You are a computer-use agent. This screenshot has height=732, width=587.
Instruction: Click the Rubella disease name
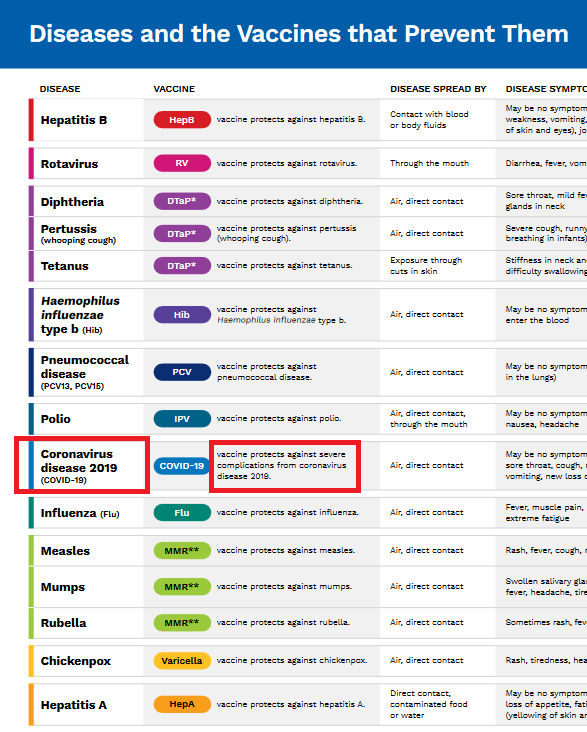[x=64, y=623]
